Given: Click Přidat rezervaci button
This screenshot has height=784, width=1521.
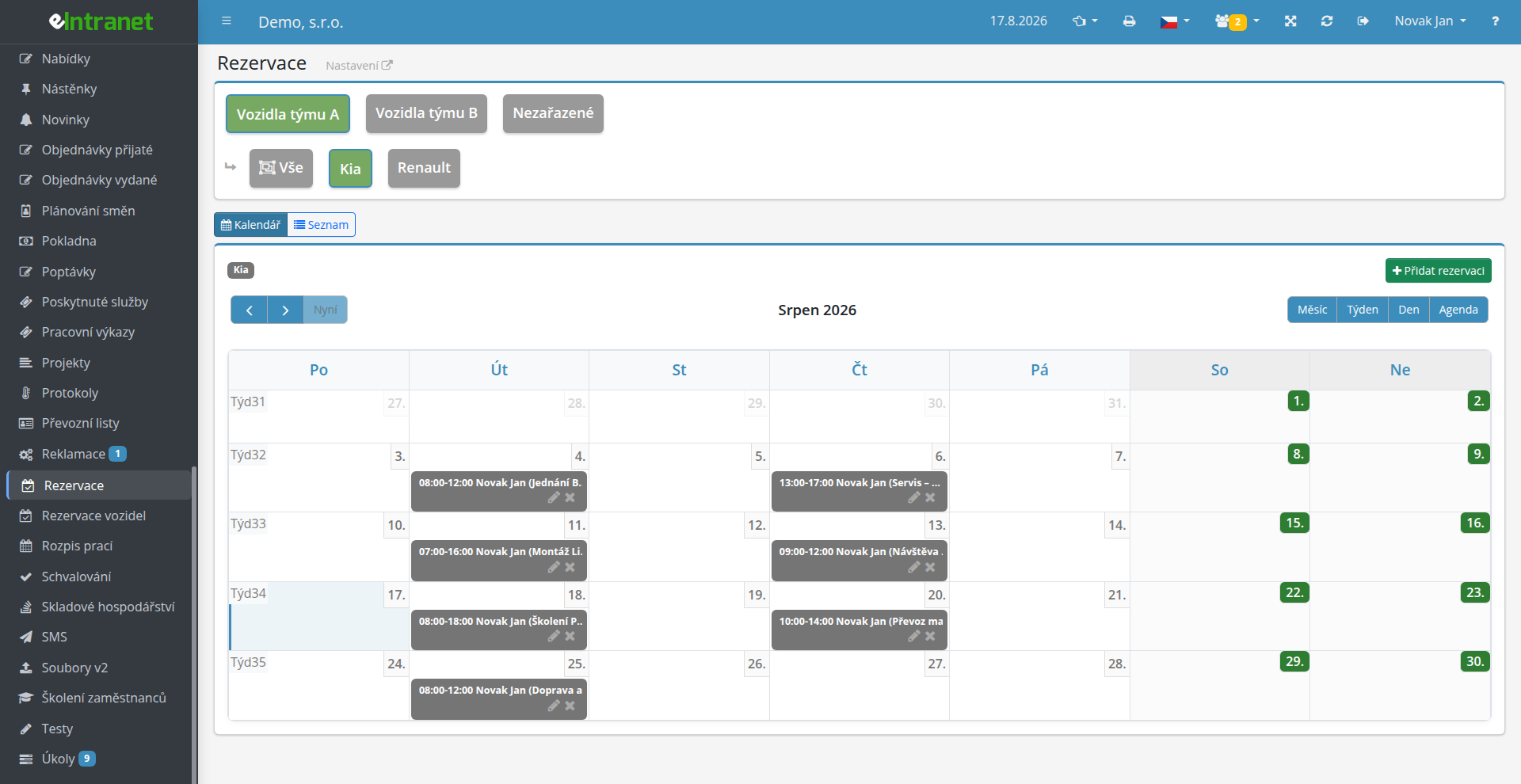Looking at the screenshot, I should [1438, 271].
